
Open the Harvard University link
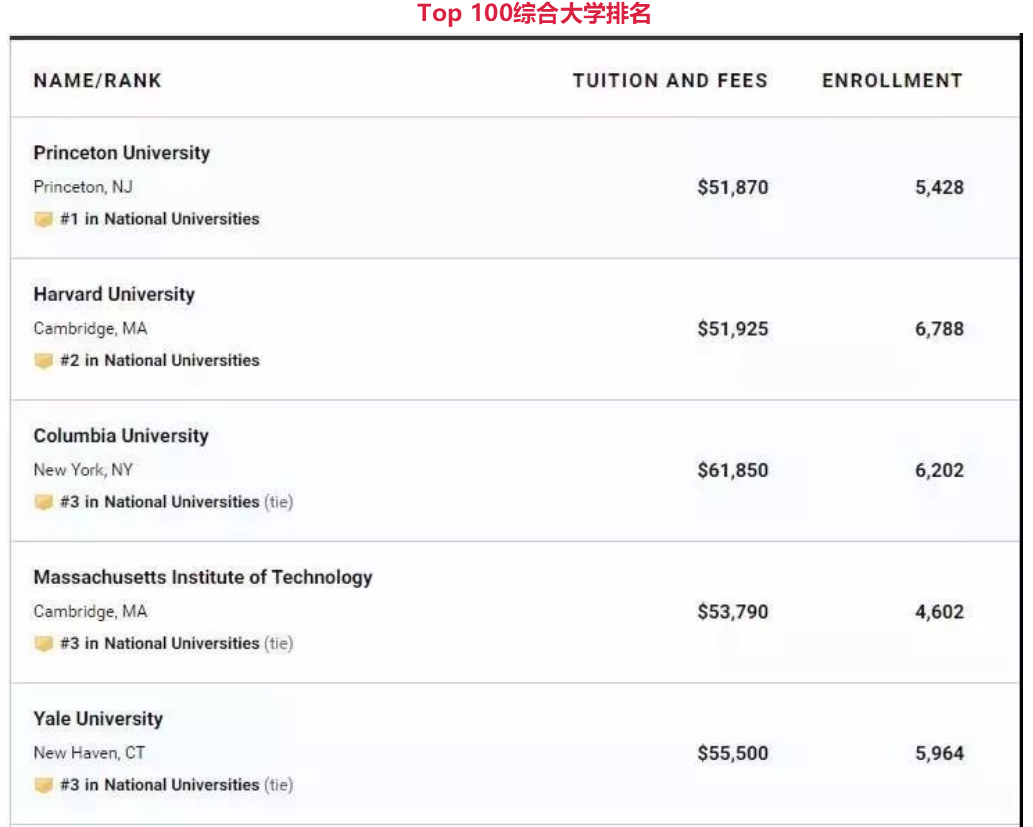[113, 294]
